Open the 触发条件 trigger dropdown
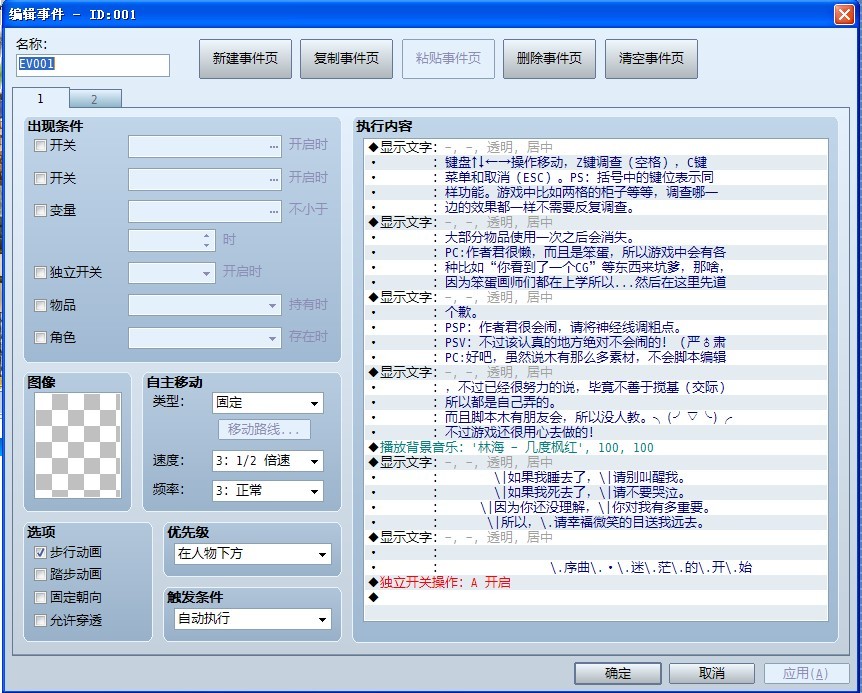The width and height of the screenshot is (862, 693). [x=253, y=619]
